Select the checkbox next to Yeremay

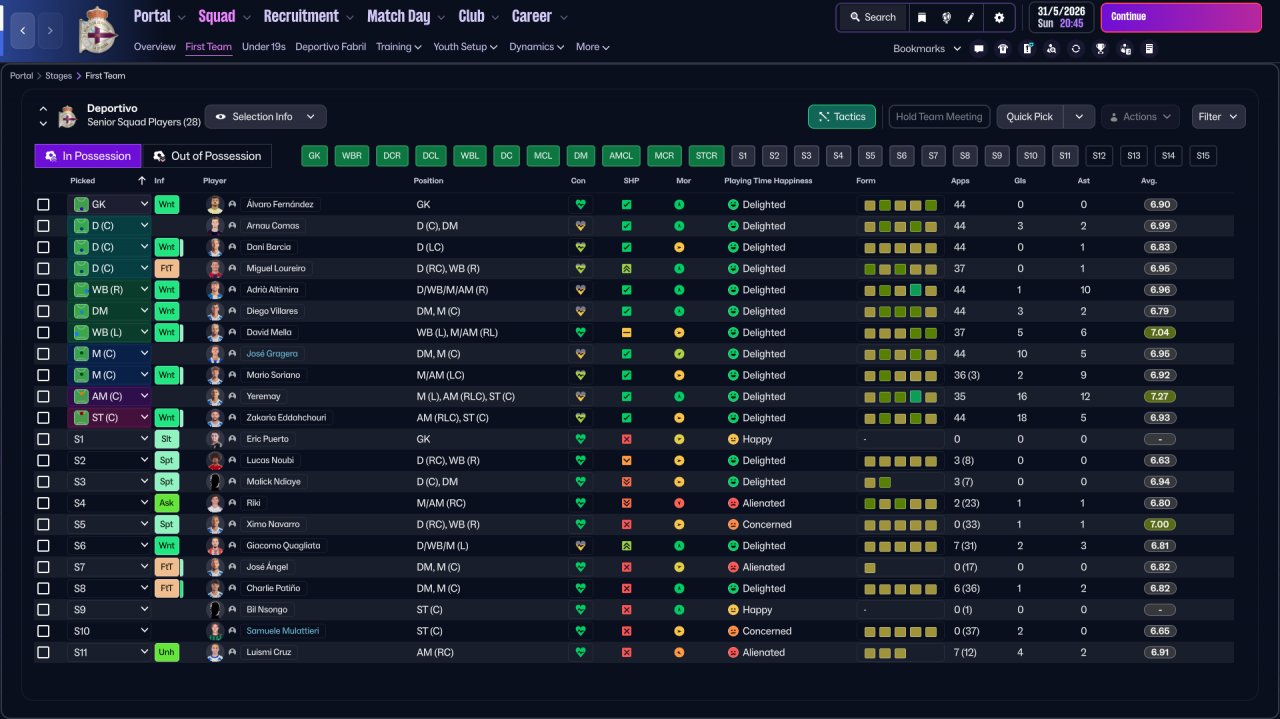tap(43, 396)
